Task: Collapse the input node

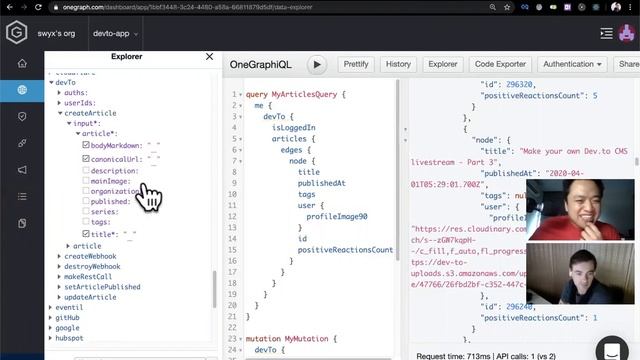Action: point(69,123)
